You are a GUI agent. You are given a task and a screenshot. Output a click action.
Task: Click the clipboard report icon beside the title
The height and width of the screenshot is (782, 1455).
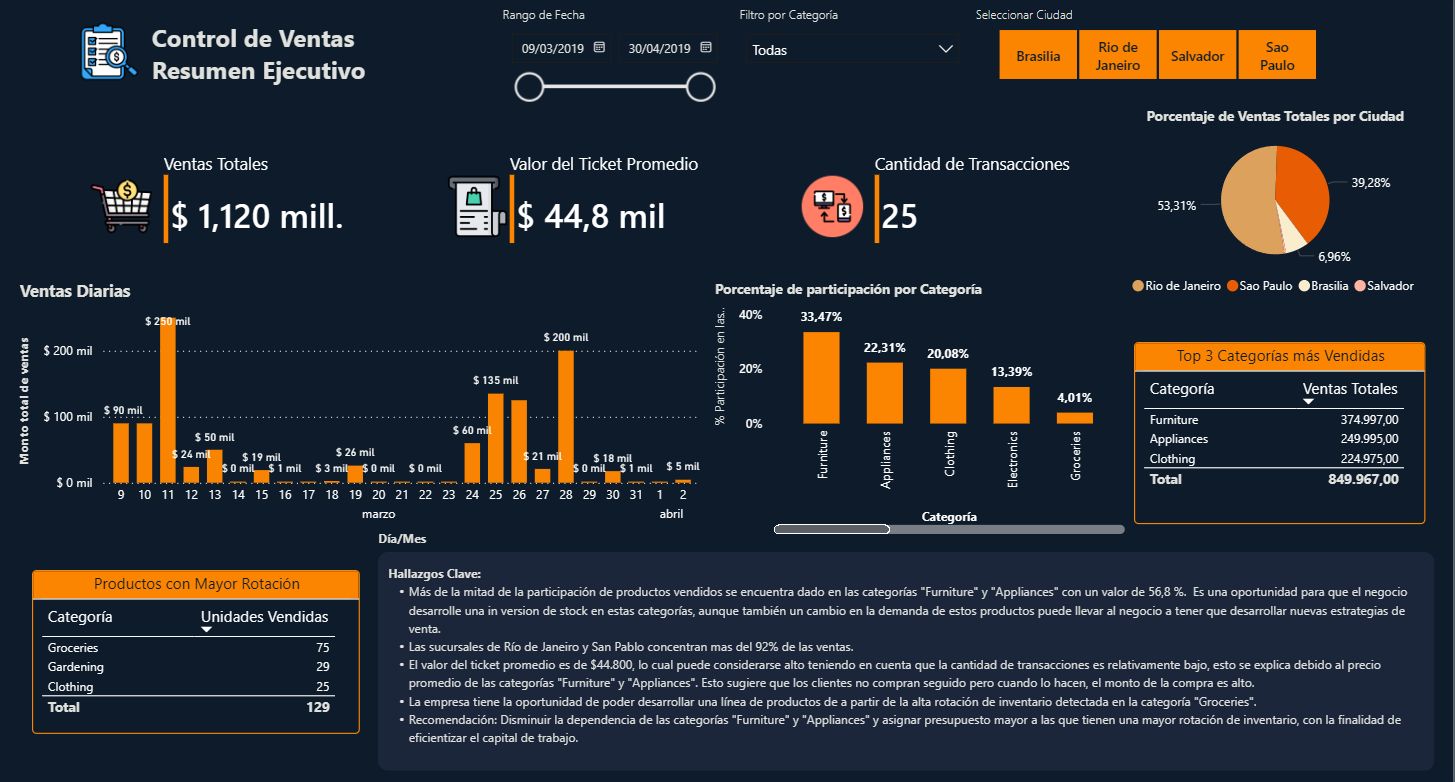pos(108,53)
